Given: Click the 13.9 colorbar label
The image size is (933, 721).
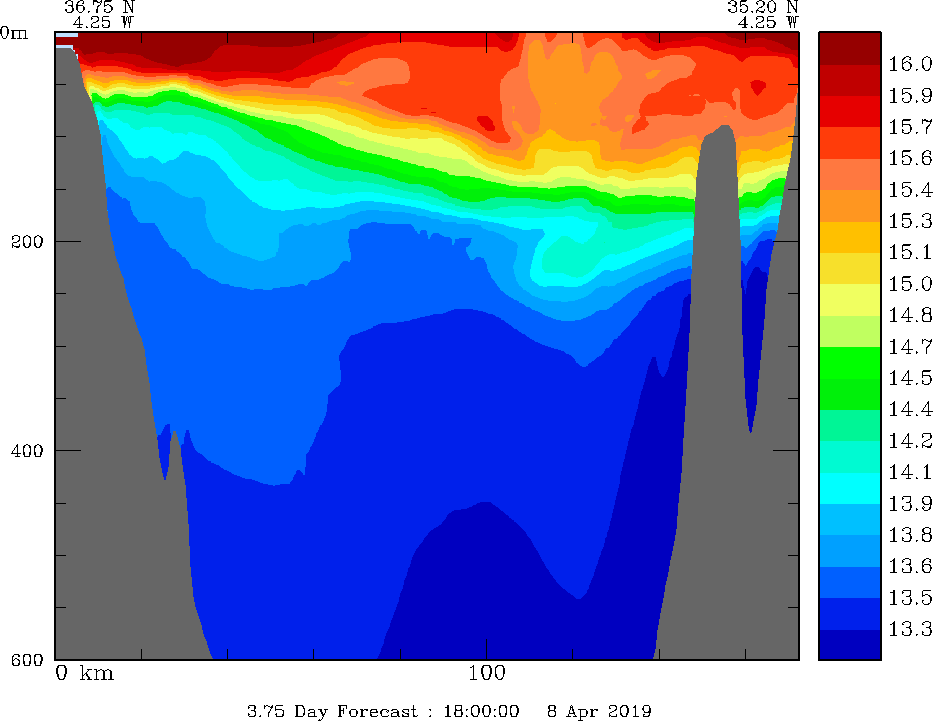Looking at the screenshot, I should tap(910, 504).
